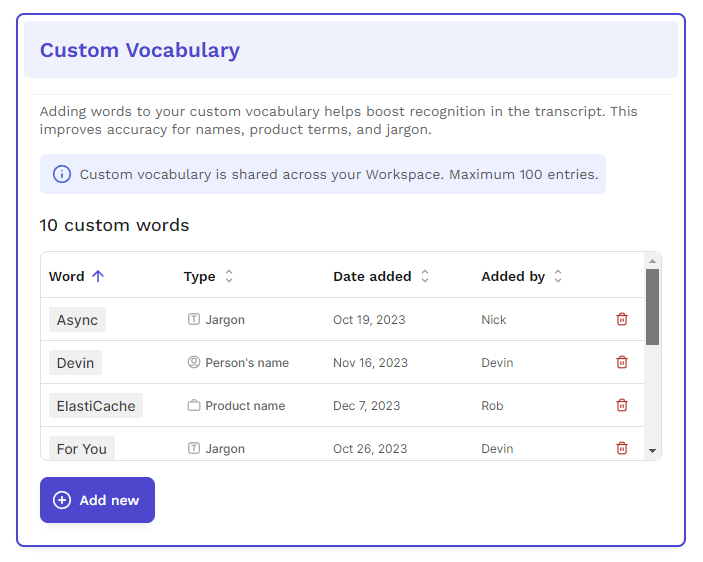Select the ElastiCache word chip

(x=96, y=406)
